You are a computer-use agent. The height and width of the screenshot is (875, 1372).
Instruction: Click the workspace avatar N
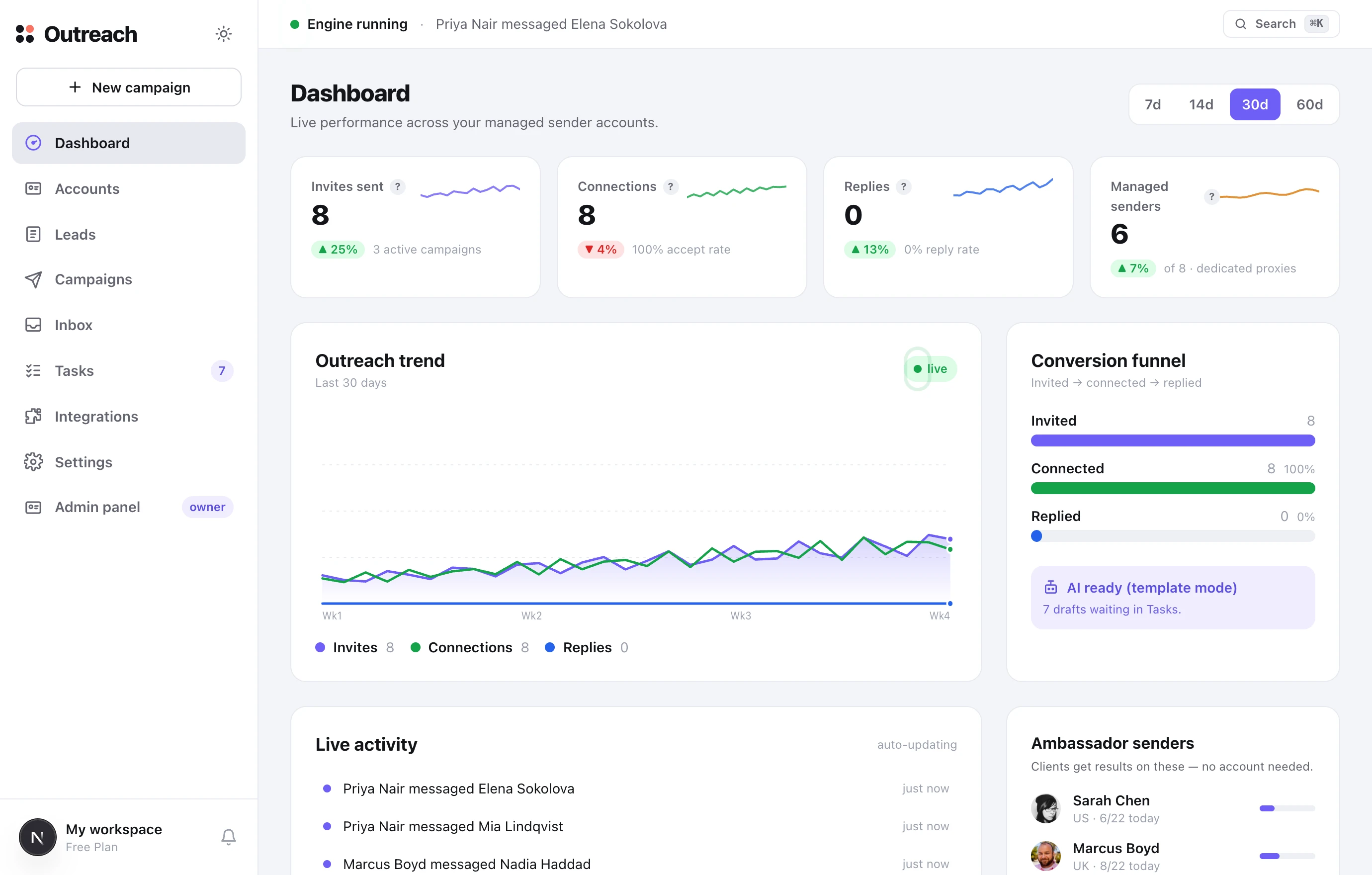coord(38,837)
